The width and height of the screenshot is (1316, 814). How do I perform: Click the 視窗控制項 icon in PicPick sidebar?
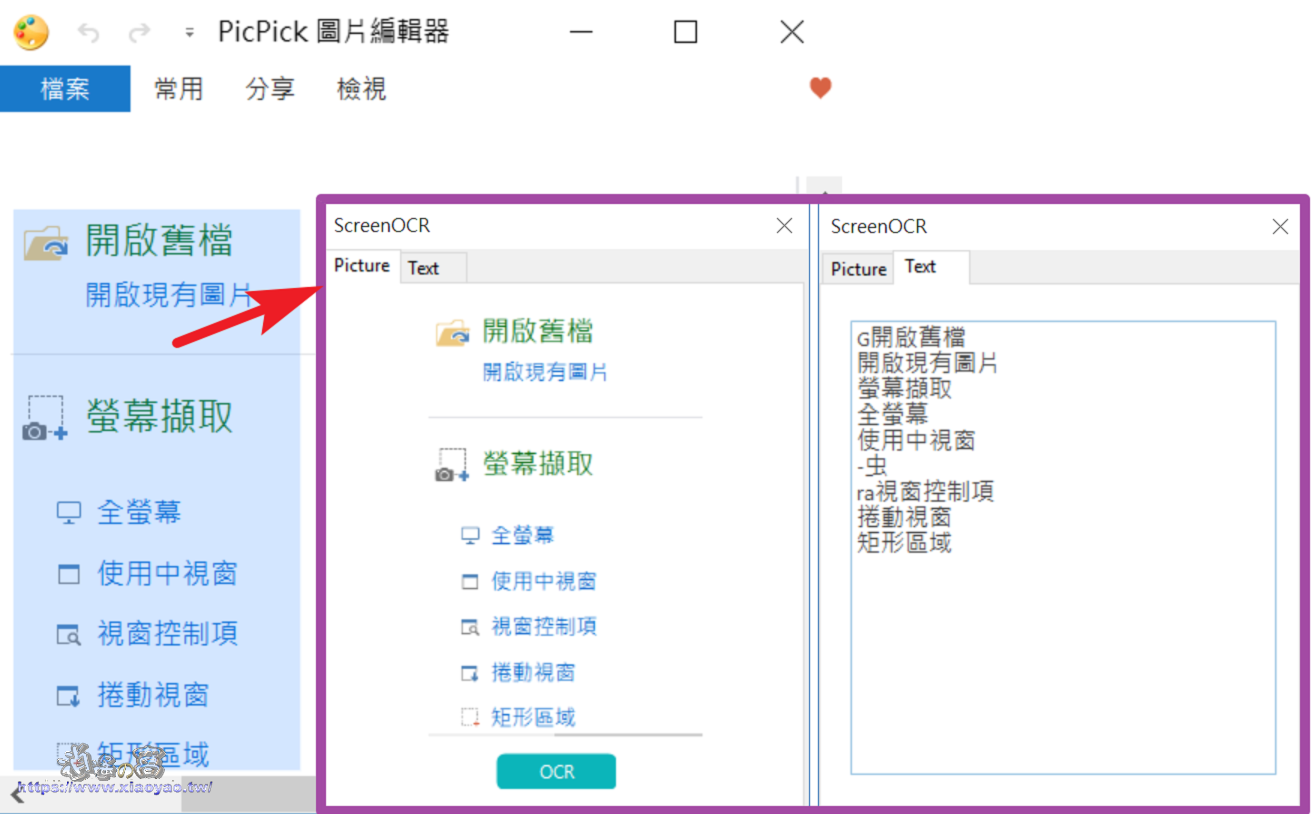[68, 635]
